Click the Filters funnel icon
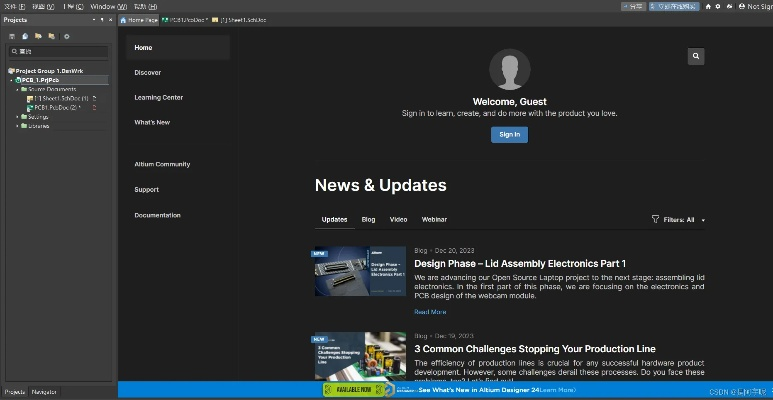 tap(655, 219)
